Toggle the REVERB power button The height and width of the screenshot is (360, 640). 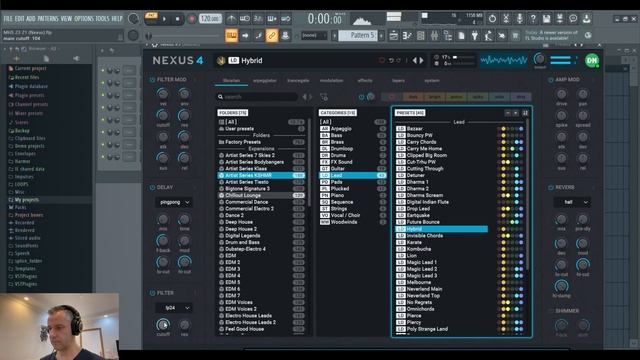(x=551, y=187)
